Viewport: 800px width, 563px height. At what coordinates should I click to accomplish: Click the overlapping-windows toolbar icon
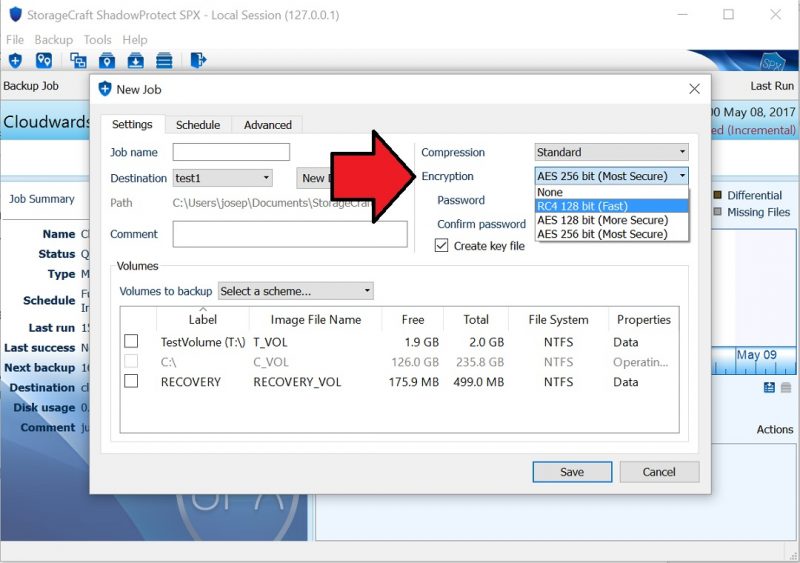[78, 61]
